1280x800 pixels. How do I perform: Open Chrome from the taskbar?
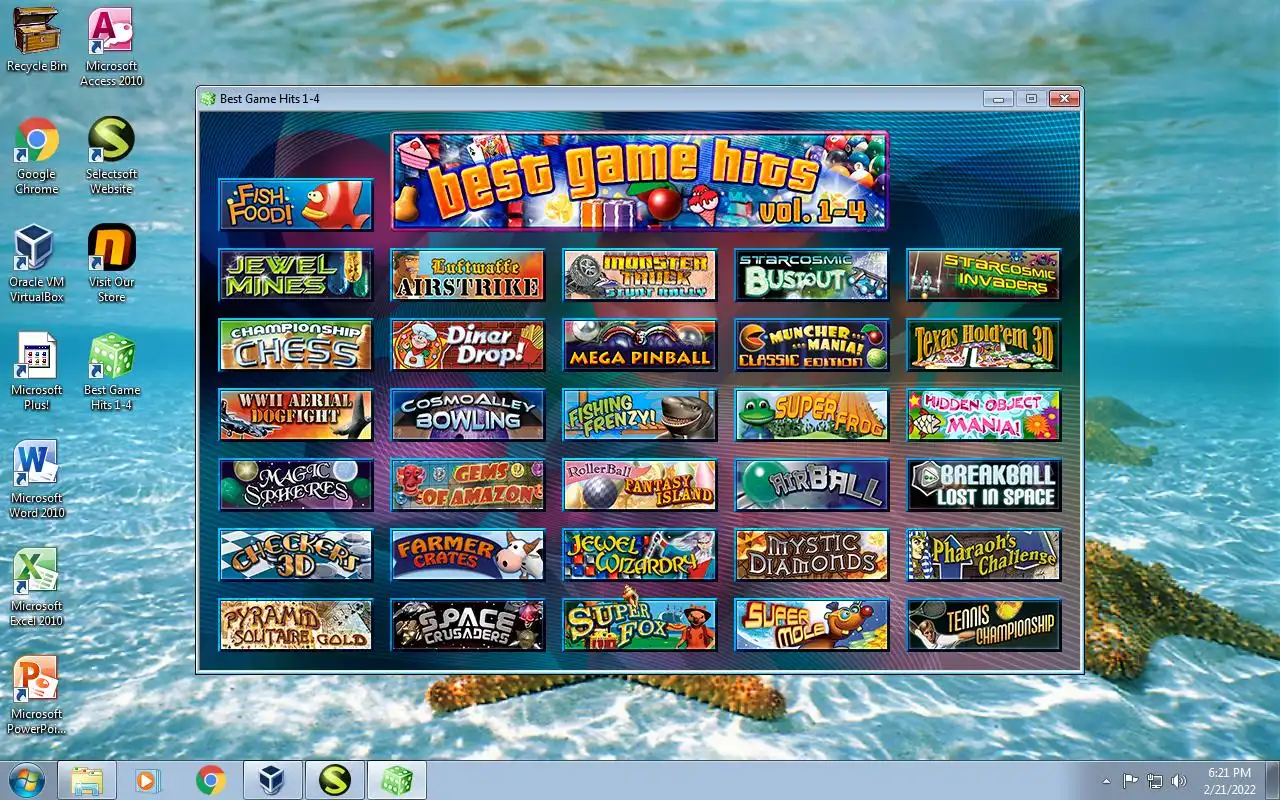point(210,780)
